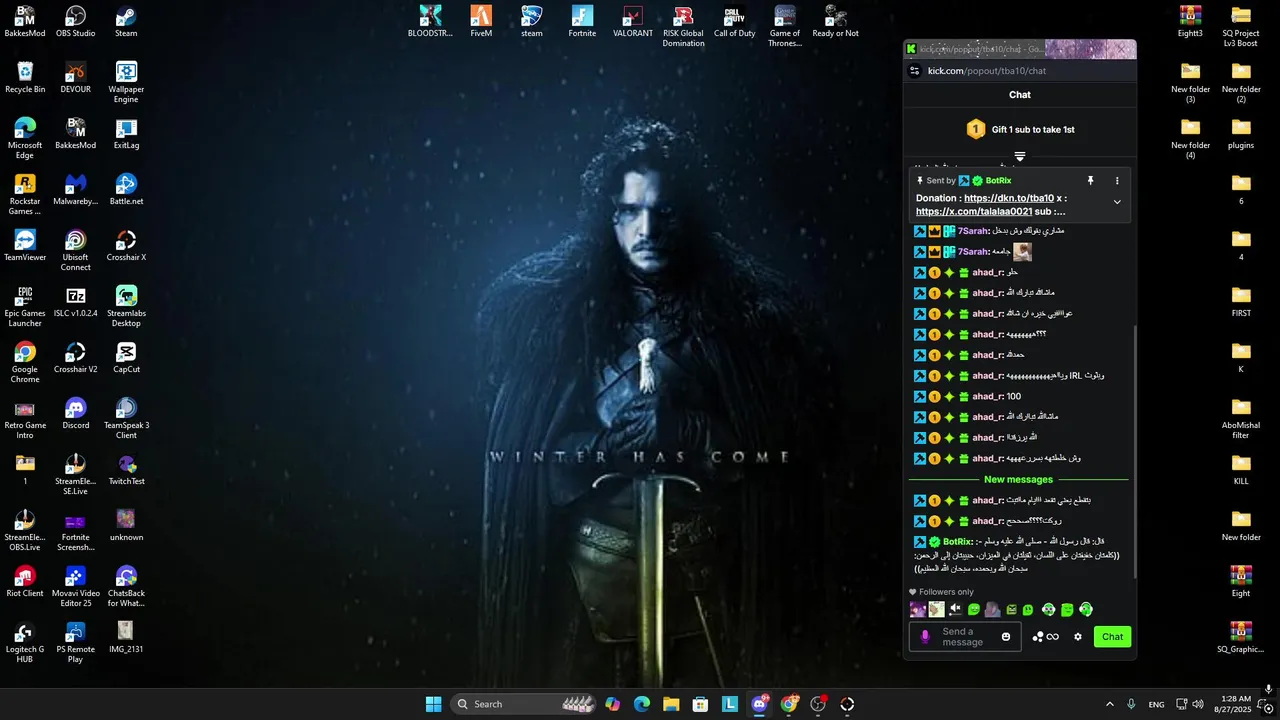Screen dimensions: 1280x720
Task: Open File Explorer from taskbar
Action: (x=671, y=704)
